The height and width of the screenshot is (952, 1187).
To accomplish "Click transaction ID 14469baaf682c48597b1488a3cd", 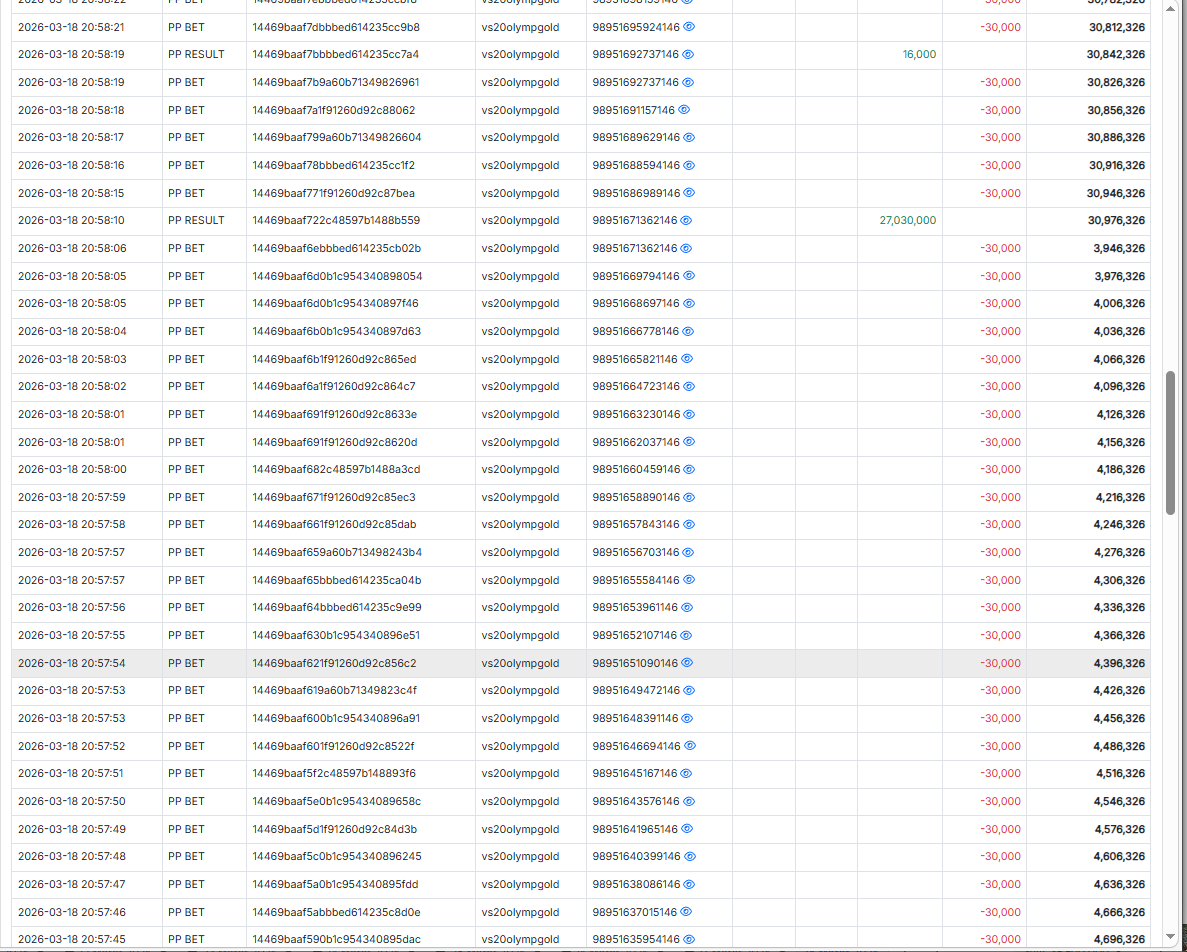I will (336, 469).
